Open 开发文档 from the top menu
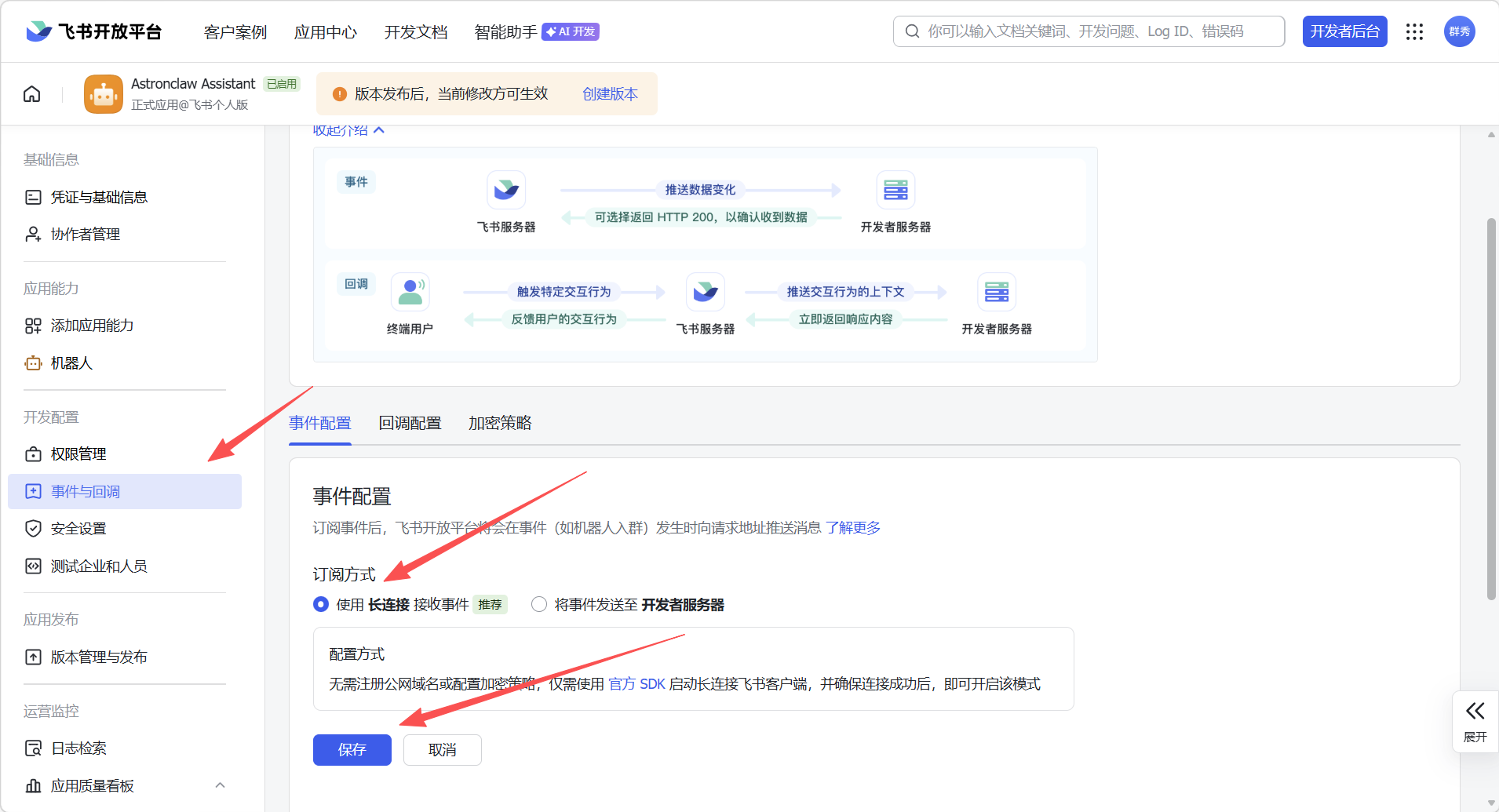 point(415,32)
